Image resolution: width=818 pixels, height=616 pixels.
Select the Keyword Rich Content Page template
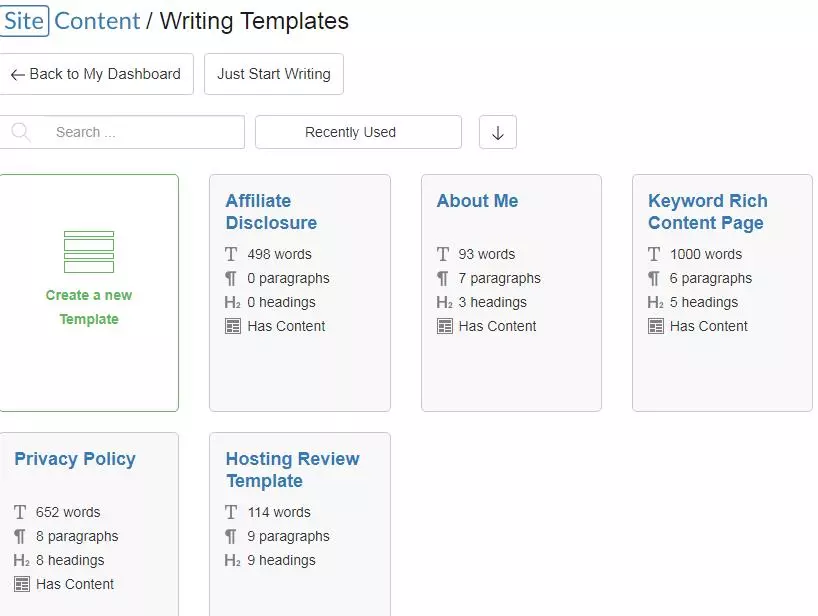click(722, 293)
